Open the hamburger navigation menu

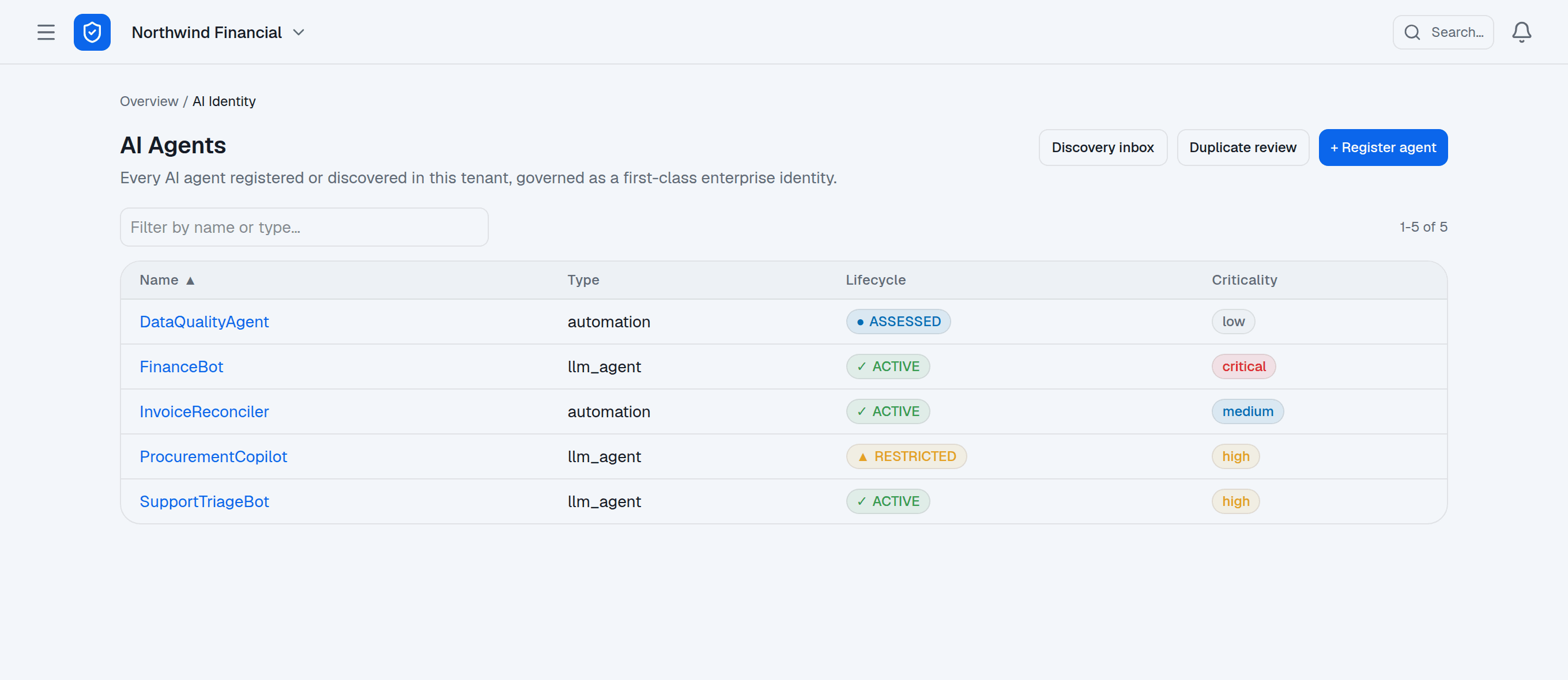tap(46, 32)
